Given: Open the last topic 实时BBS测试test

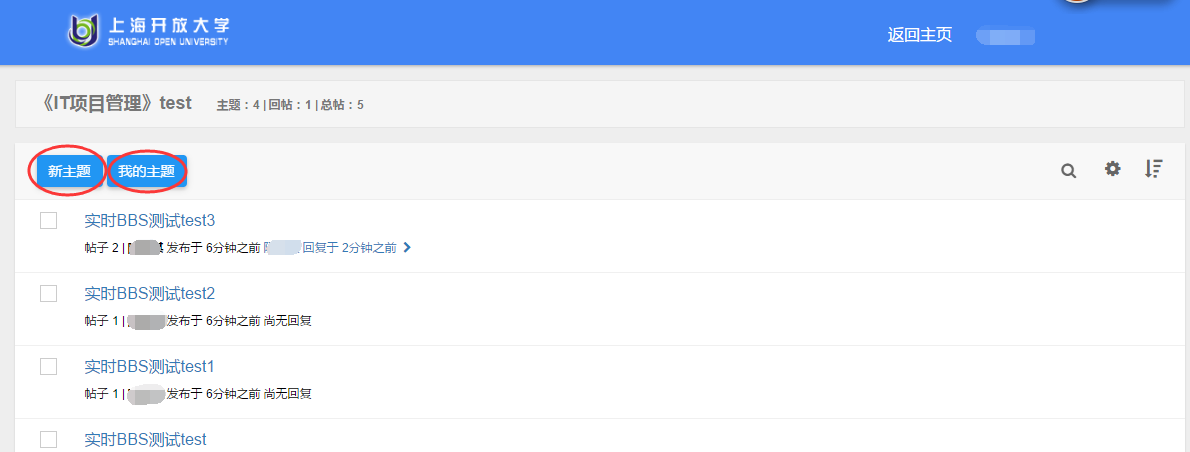Looking at the screenshot, I should pos(145,439).
